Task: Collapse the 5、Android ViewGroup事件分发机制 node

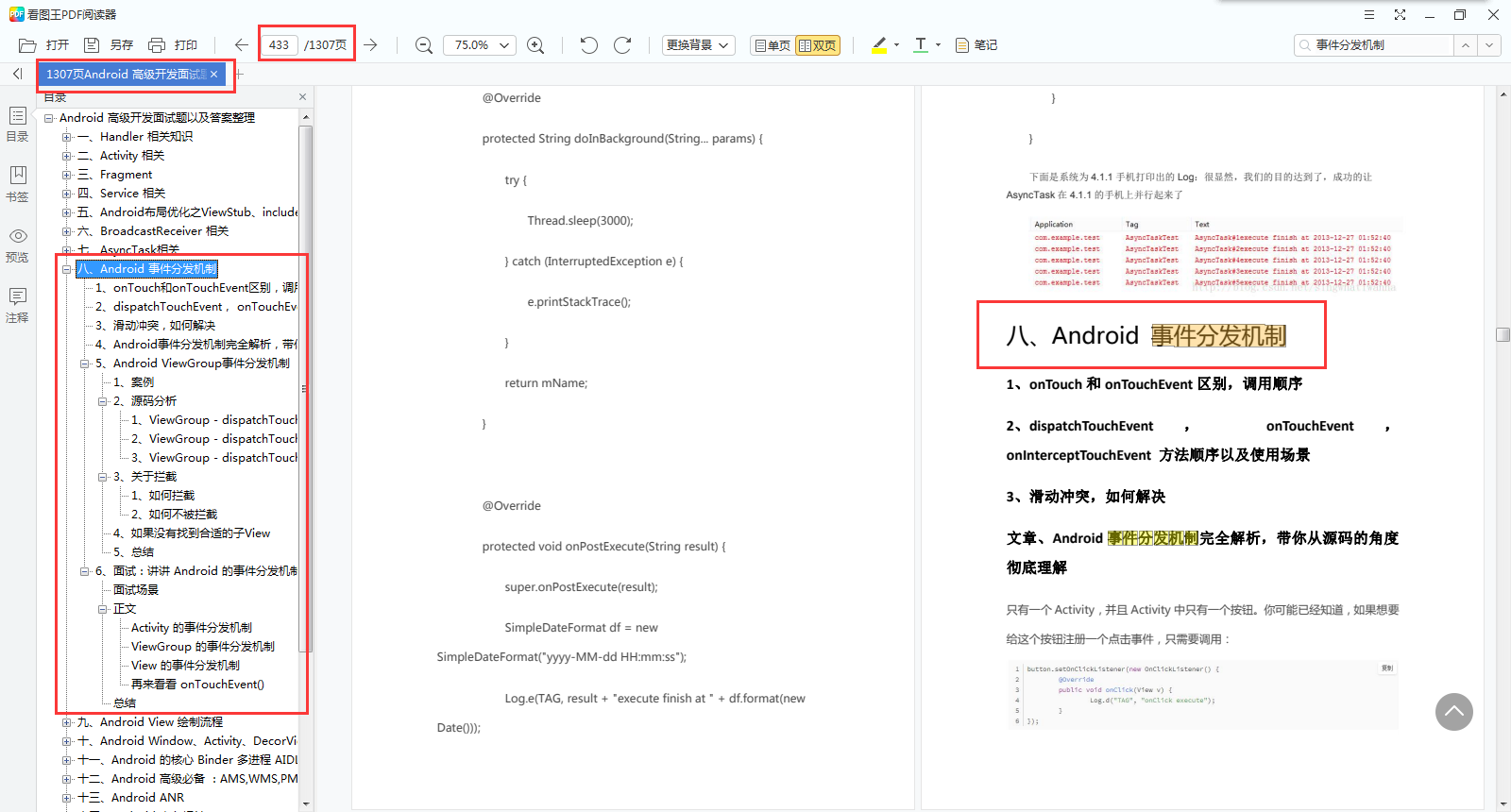Action: pyautogui.click(x=85, y=364)
